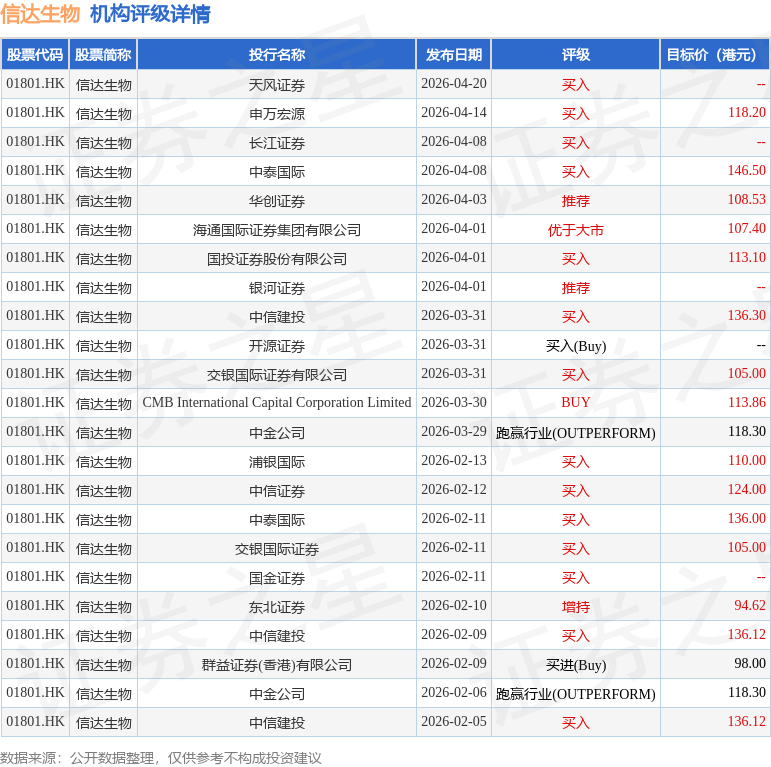Click the 增持 rating

(576, 607)
